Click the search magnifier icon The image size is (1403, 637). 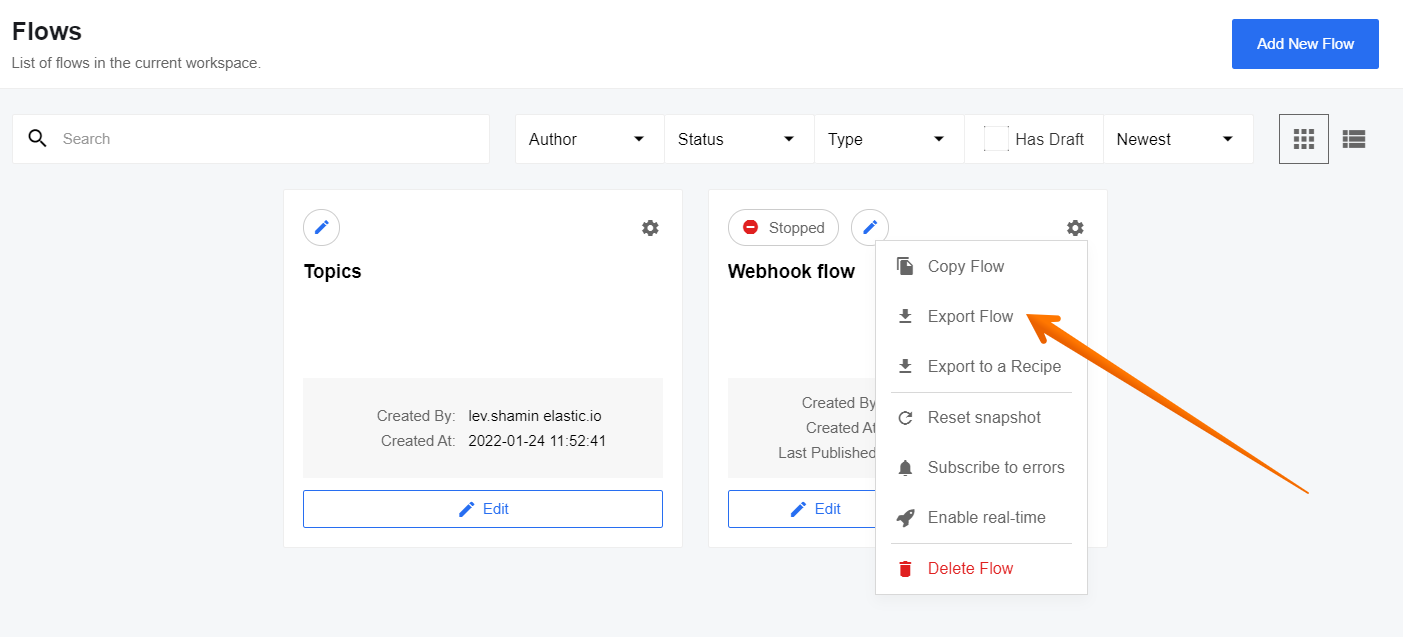point(38,139)
